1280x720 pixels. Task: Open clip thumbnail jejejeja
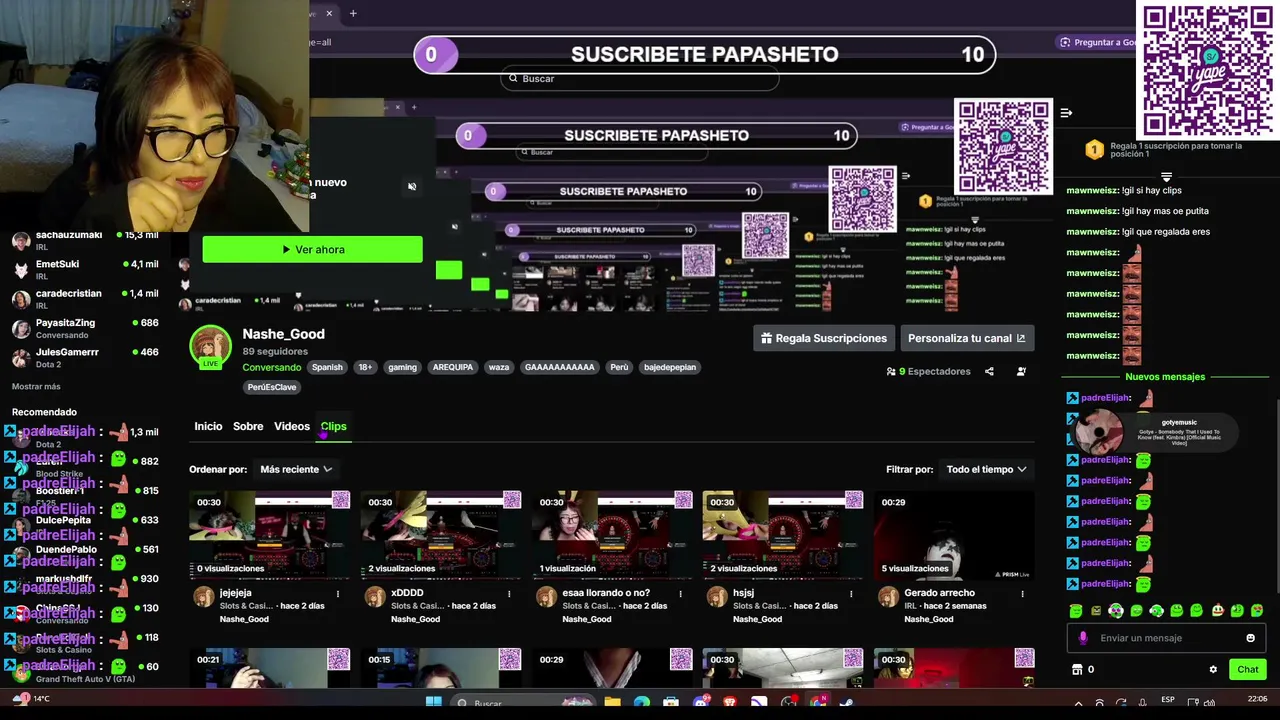pos(270,534)
